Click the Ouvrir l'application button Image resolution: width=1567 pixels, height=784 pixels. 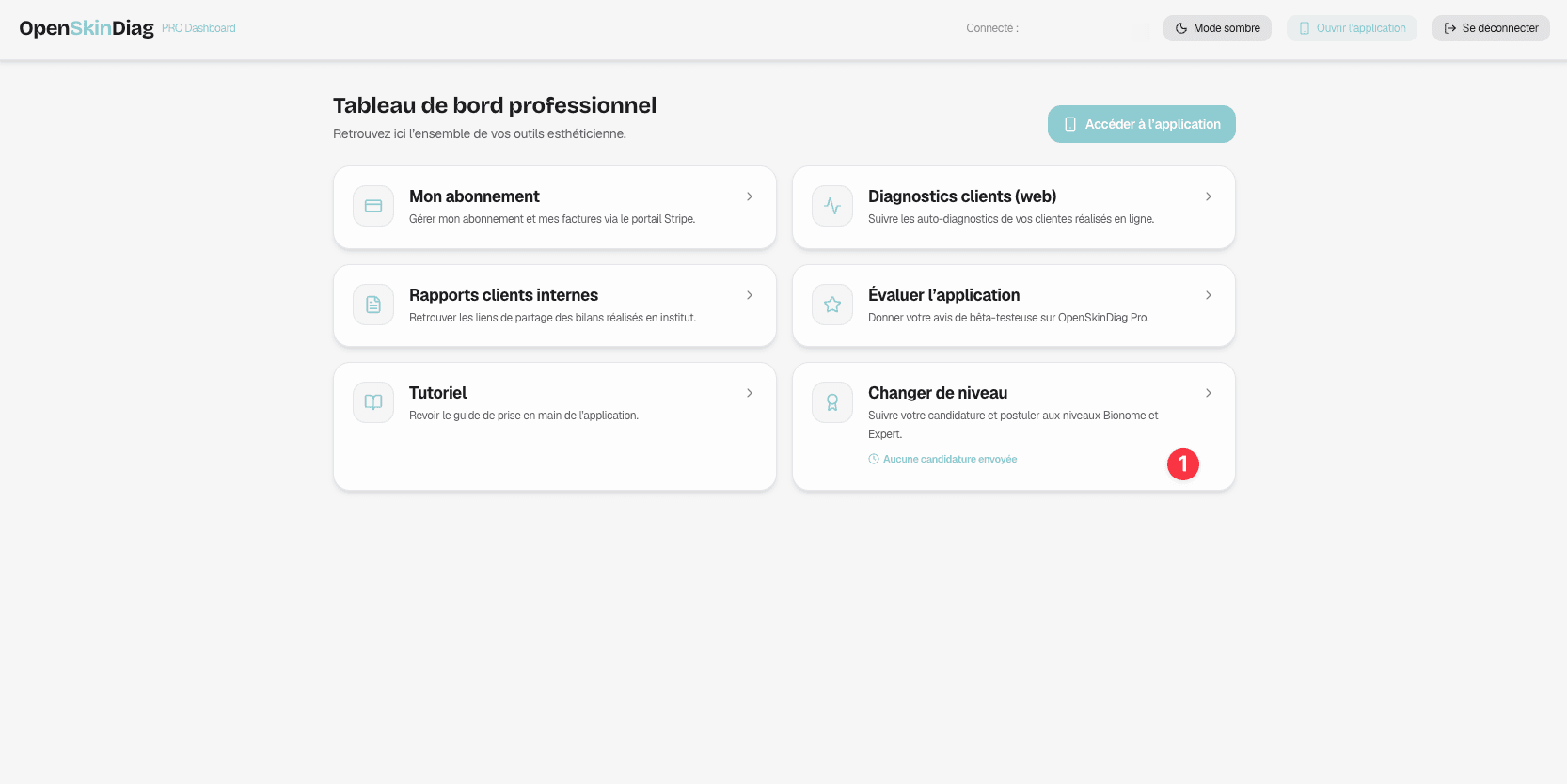pos(1352,28)
